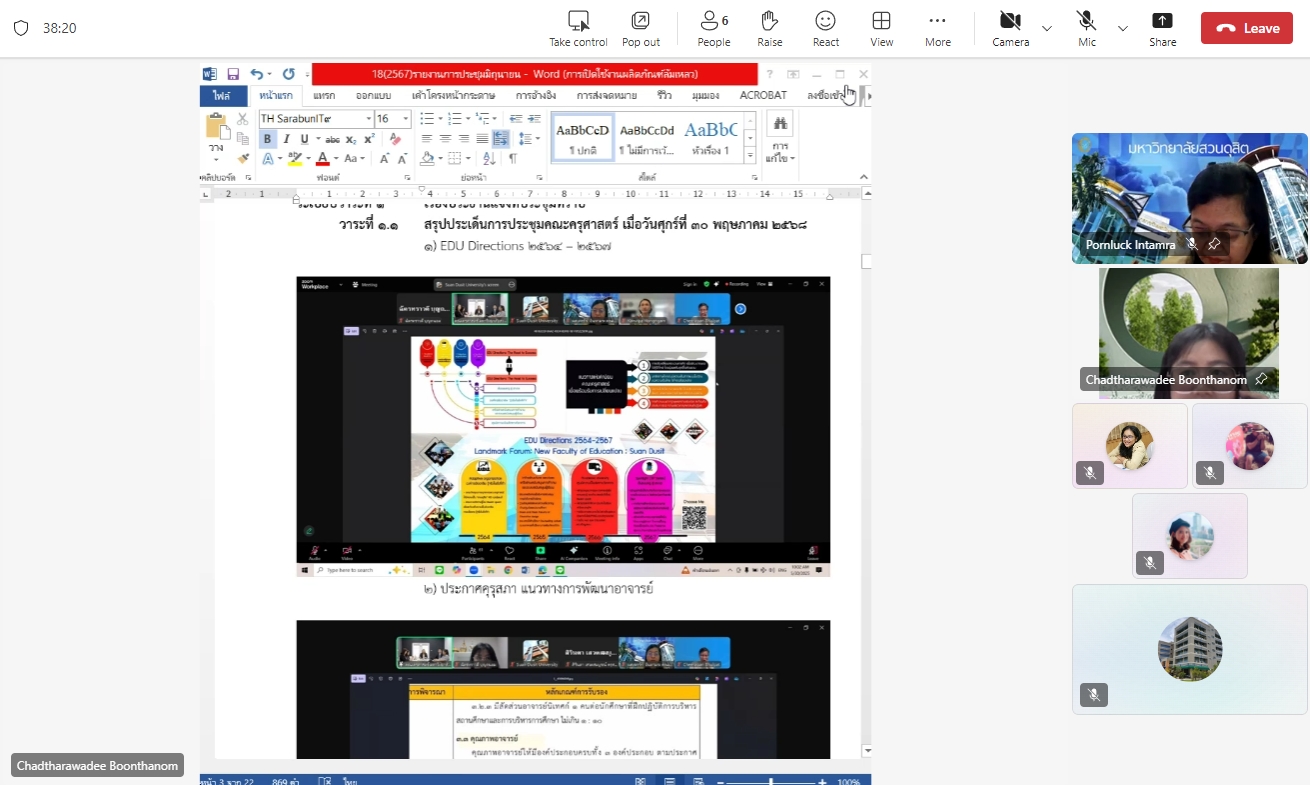Open font size dropdown showing 16
Image resolution: width=1310 pixels, height=785 pixels.
(405, 119)
